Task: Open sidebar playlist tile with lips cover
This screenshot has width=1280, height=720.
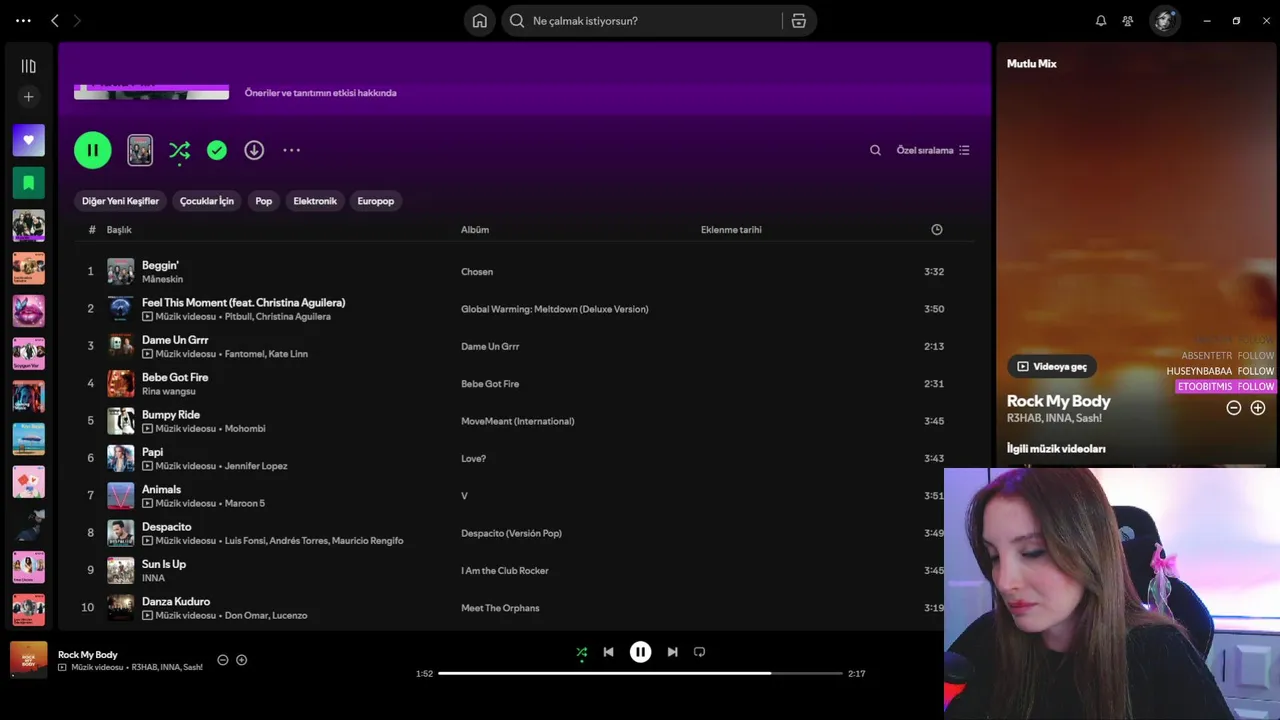Action: point(28,311)
